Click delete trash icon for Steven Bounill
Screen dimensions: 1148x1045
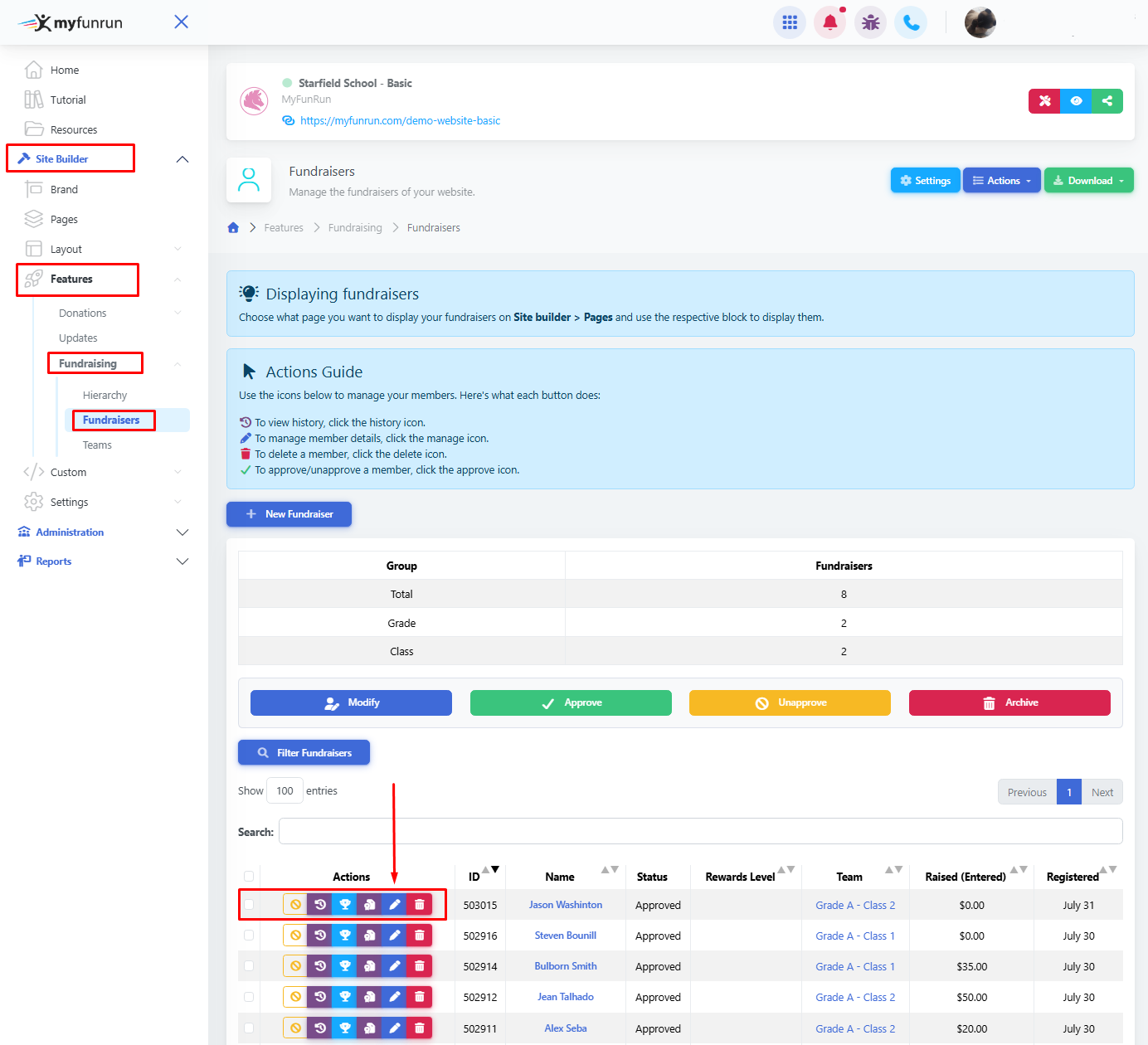(x=420, y=936)
